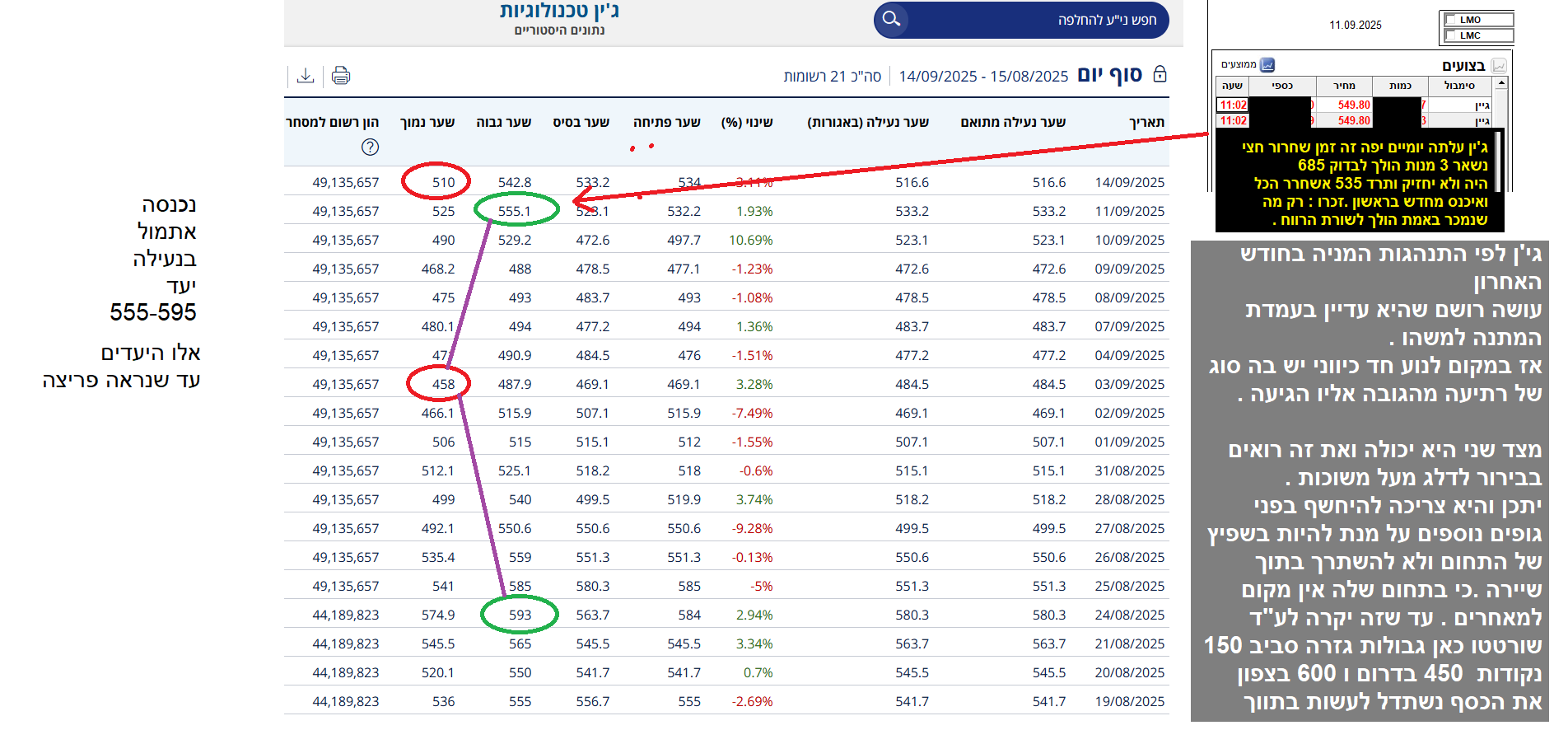Screen dimensions: 1568x744
Task: Click the -5% change value
Action: tap(762, 586)
